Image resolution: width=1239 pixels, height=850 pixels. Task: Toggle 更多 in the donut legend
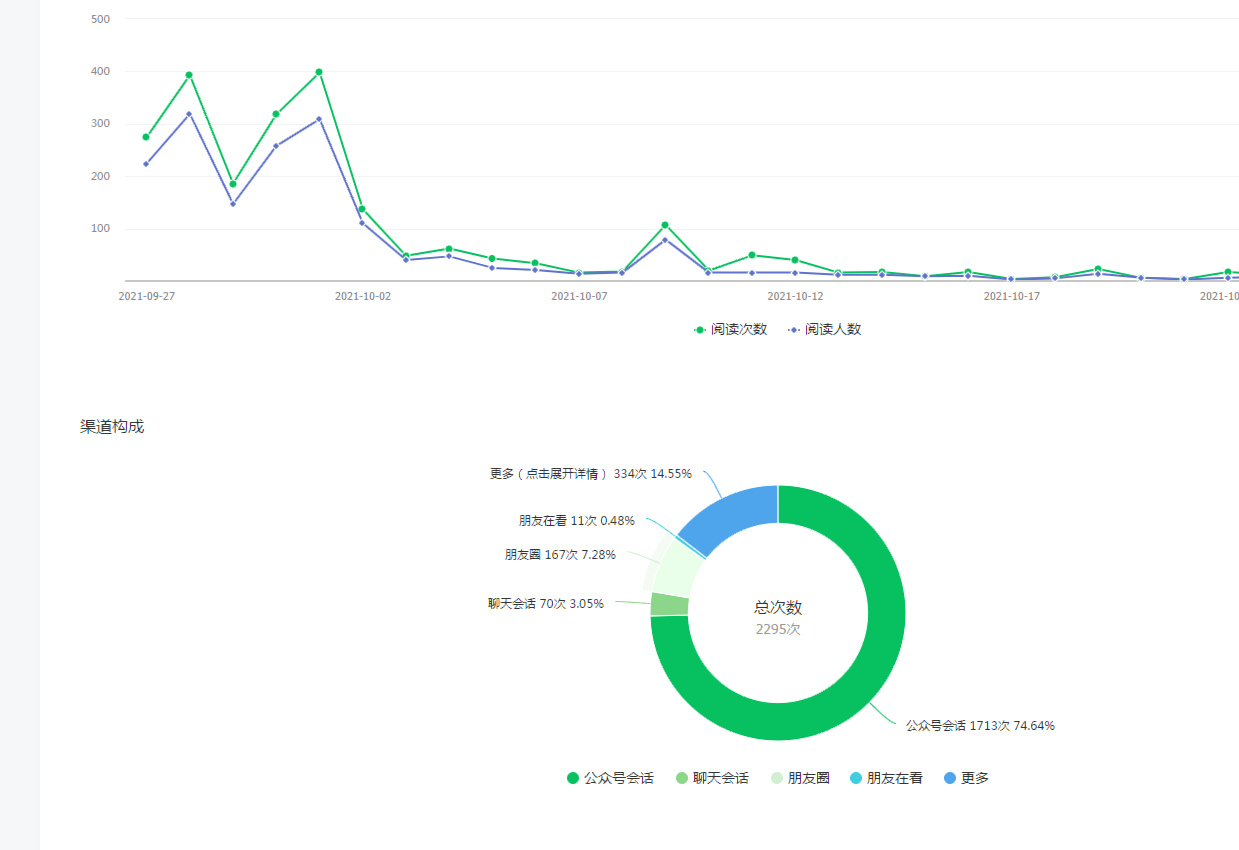[x=966, y=778]
